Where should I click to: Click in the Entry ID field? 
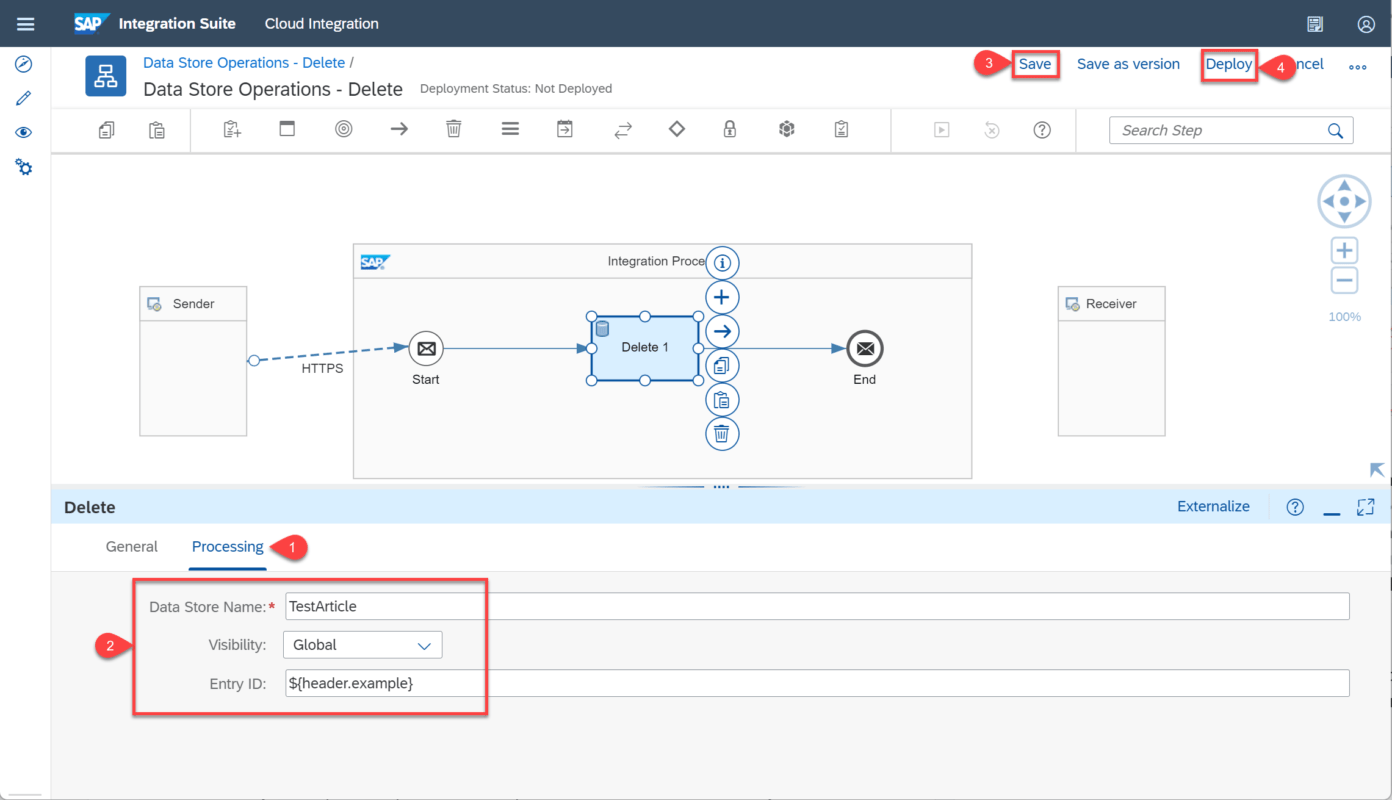(817, 683)
